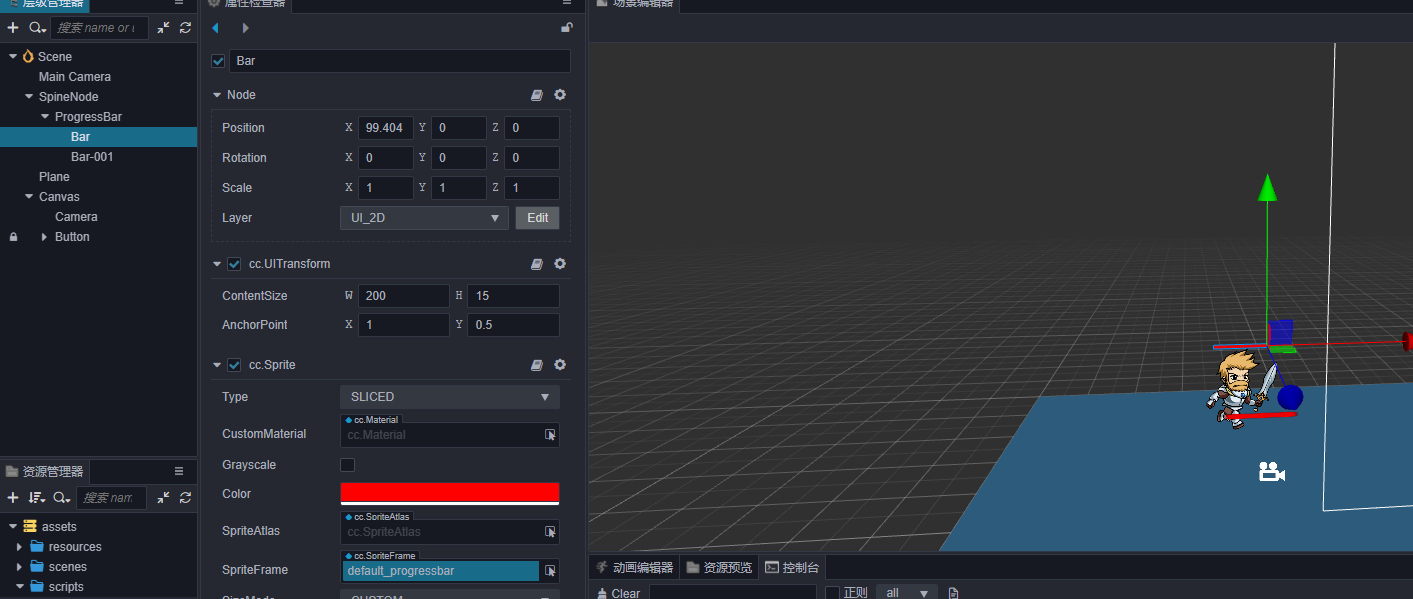Collapse all nodes in hierarchy panel
Image resolution: width=1413 pixels, height=599 pixels.
pyautogui.click(x=163, y=28)
